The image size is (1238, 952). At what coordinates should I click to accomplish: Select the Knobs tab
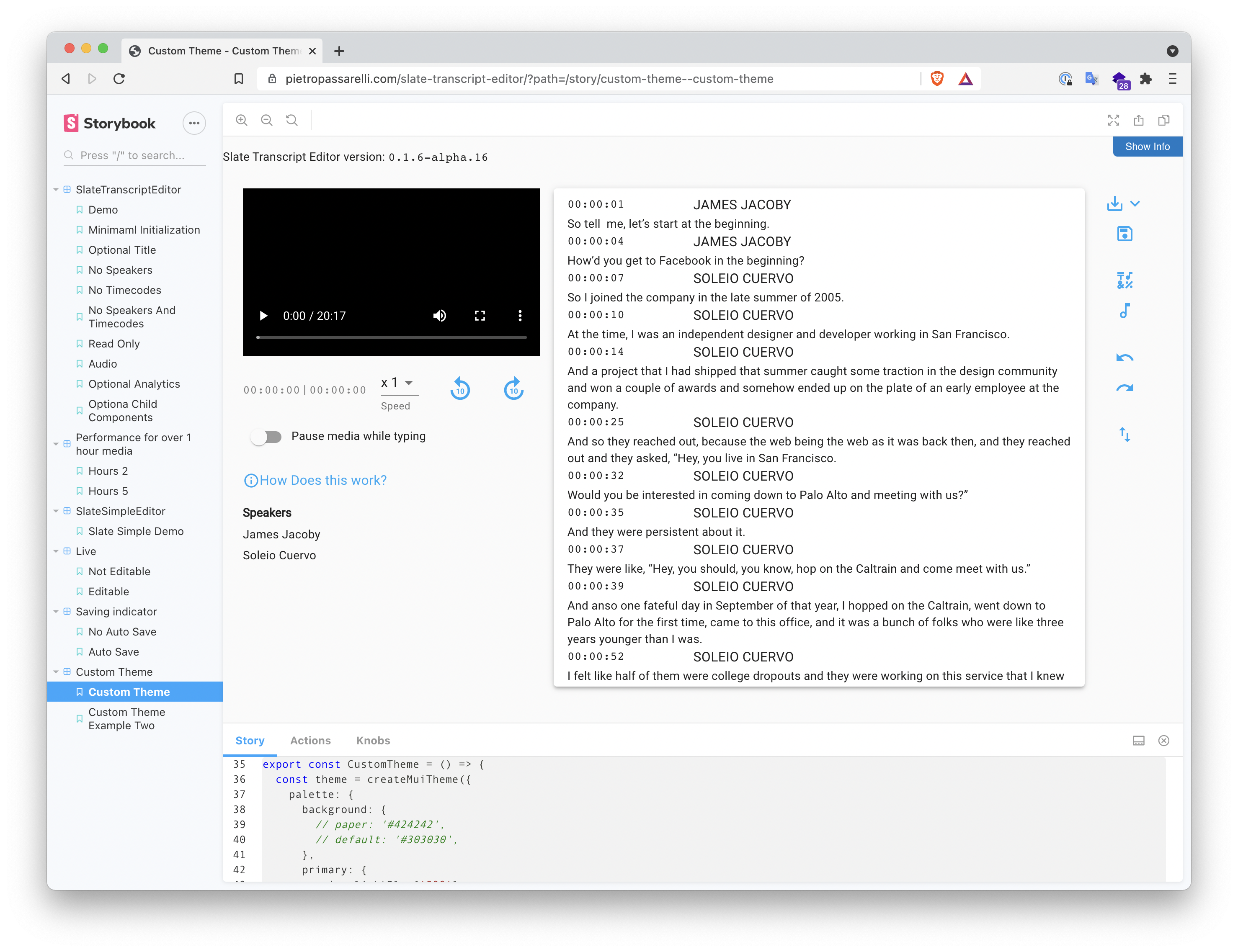coord(371,740)
